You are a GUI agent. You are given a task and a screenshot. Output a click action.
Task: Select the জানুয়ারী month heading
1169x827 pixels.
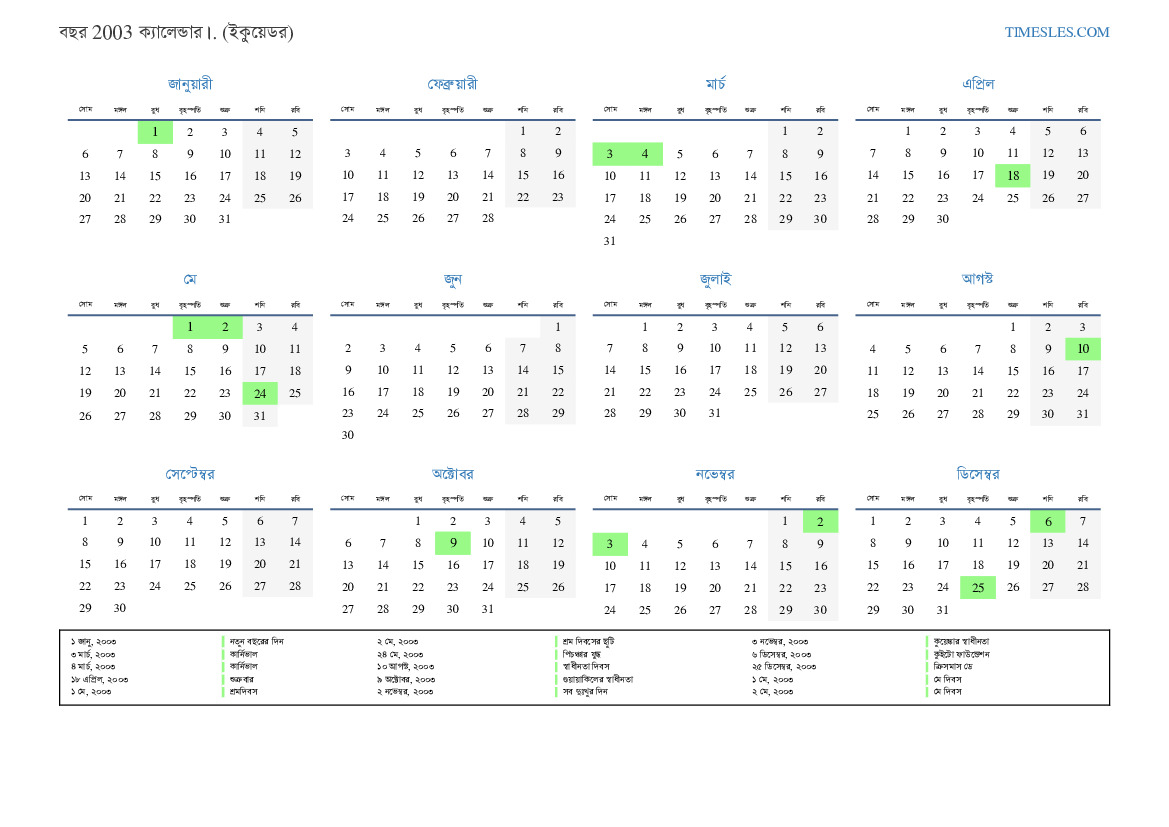[x=190, y=84]
